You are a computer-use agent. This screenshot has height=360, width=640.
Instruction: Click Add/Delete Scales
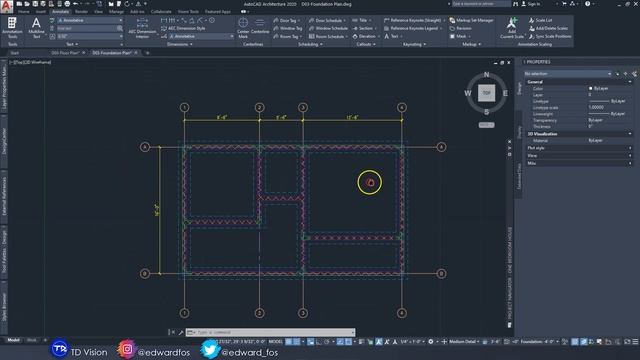click(548, 28)
